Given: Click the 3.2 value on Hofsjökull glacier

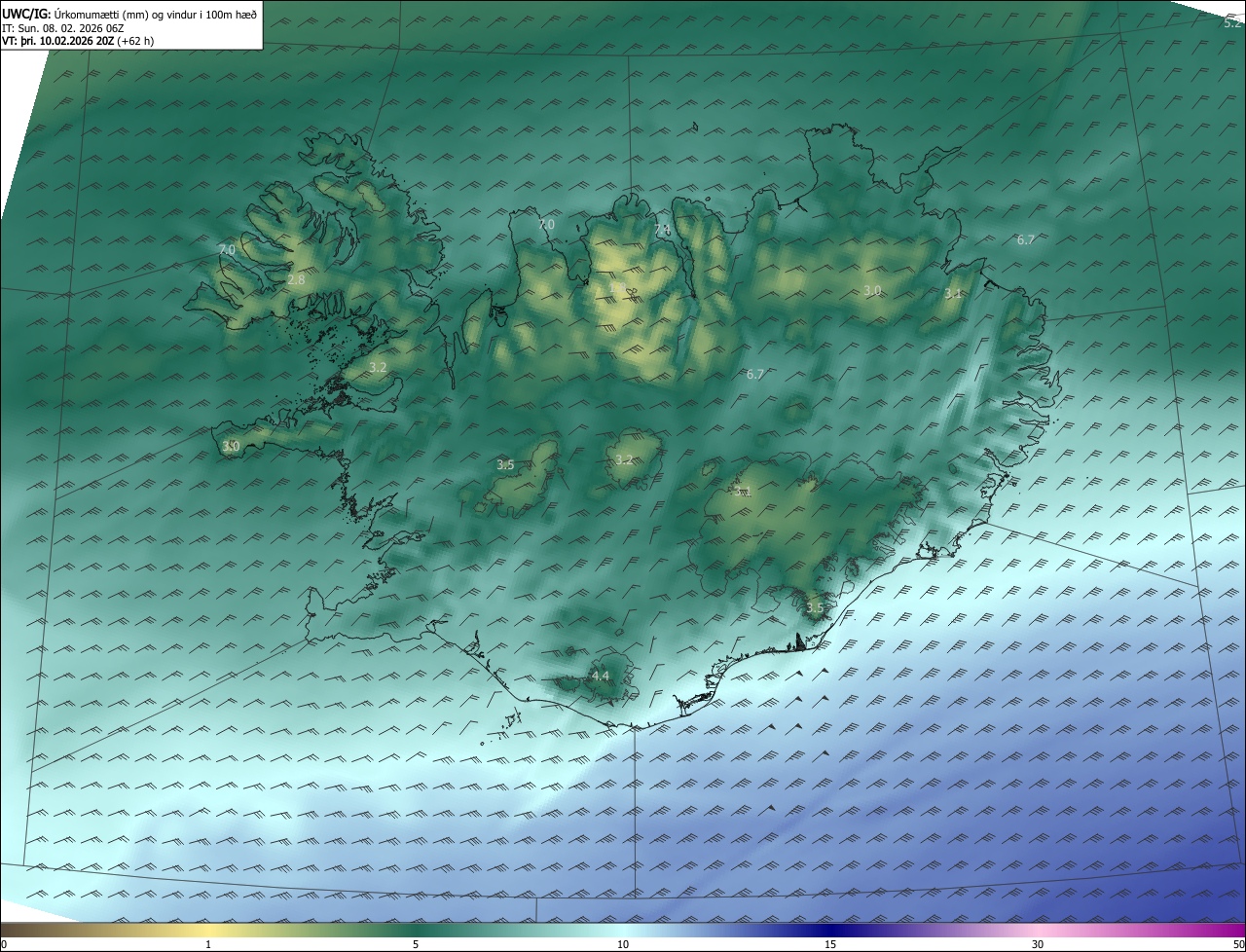Looking at the screenshot, I should 624,460.
